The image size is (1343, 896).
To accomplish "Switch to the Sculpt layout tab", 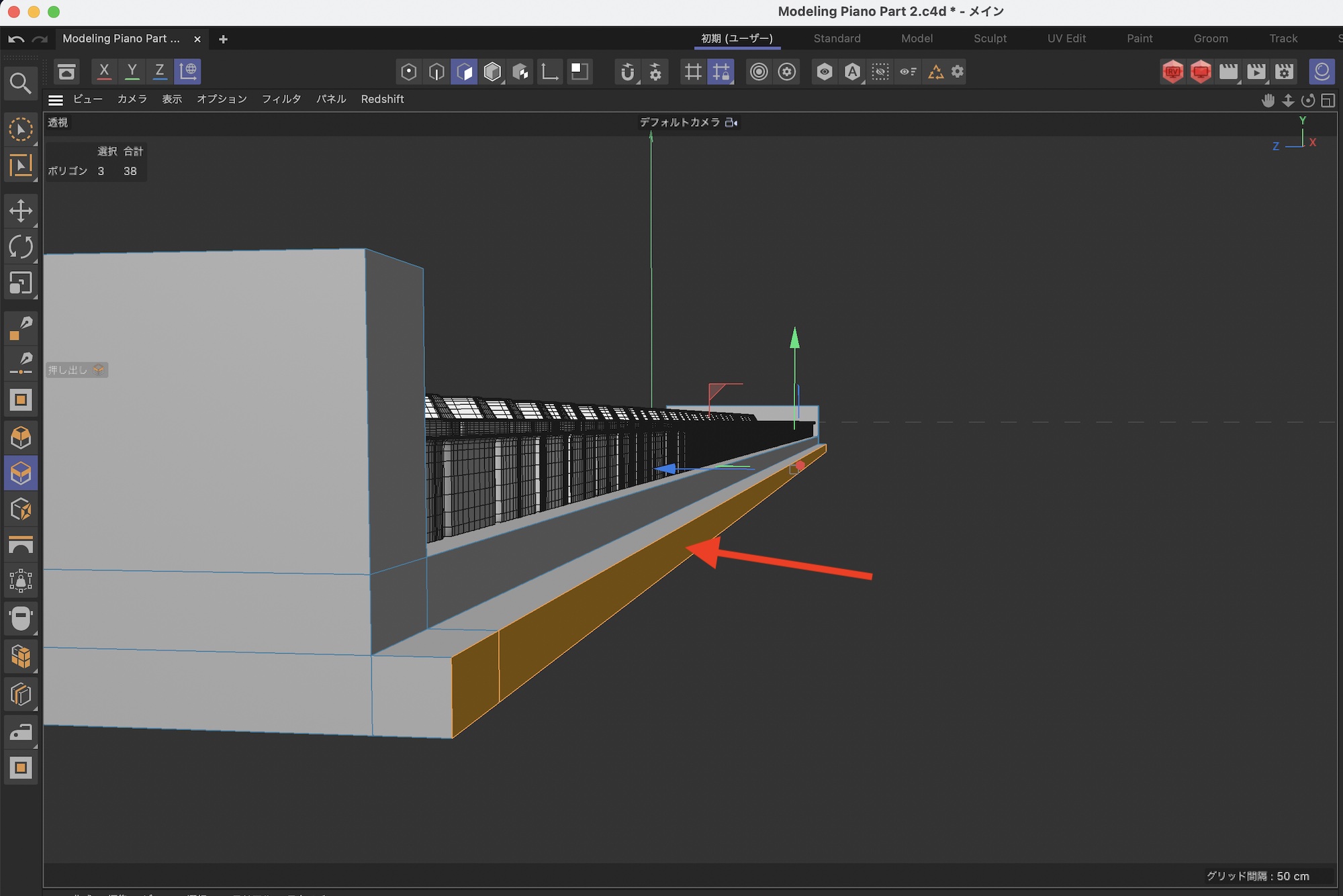I will pyautogui.click(x=990, y=38).
